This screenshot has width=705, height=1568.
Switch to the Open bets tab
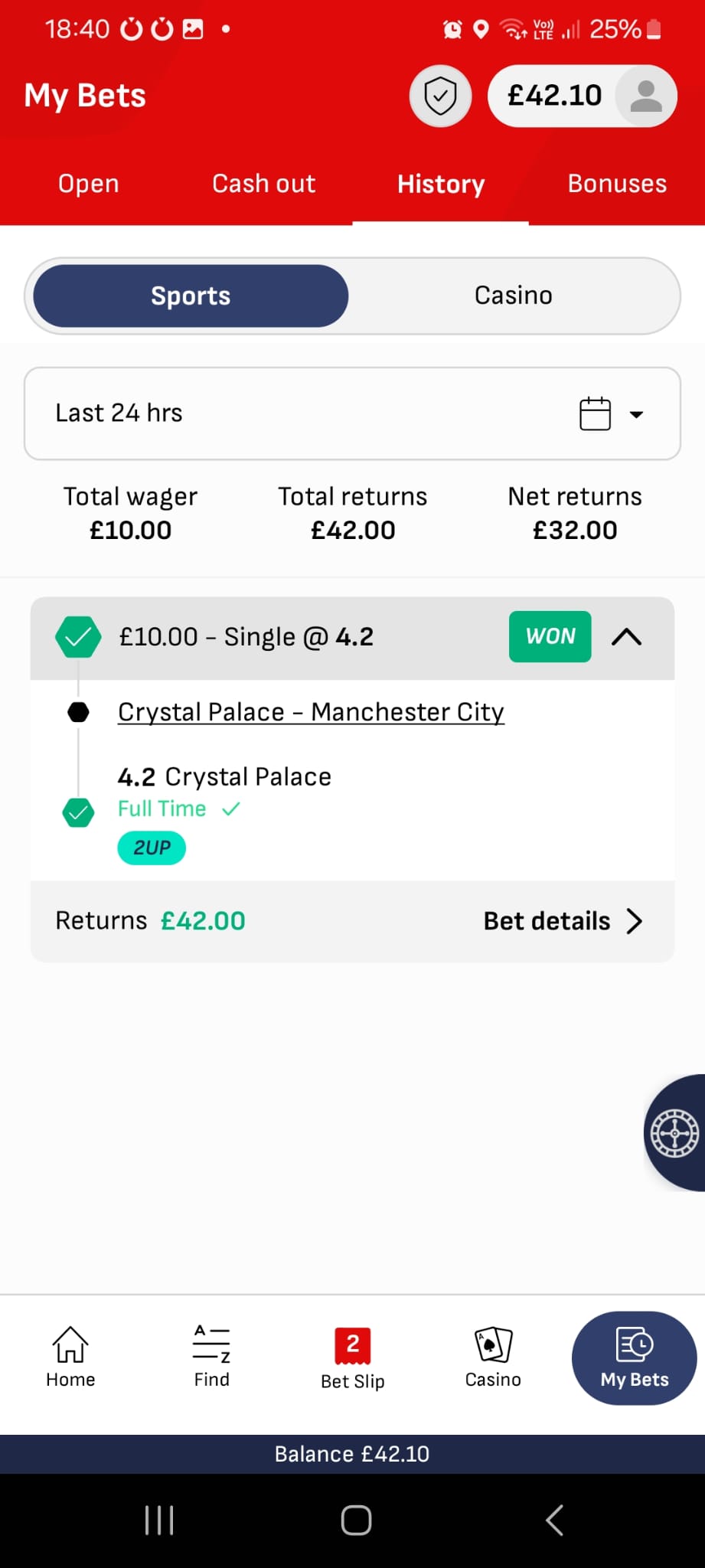89,184
